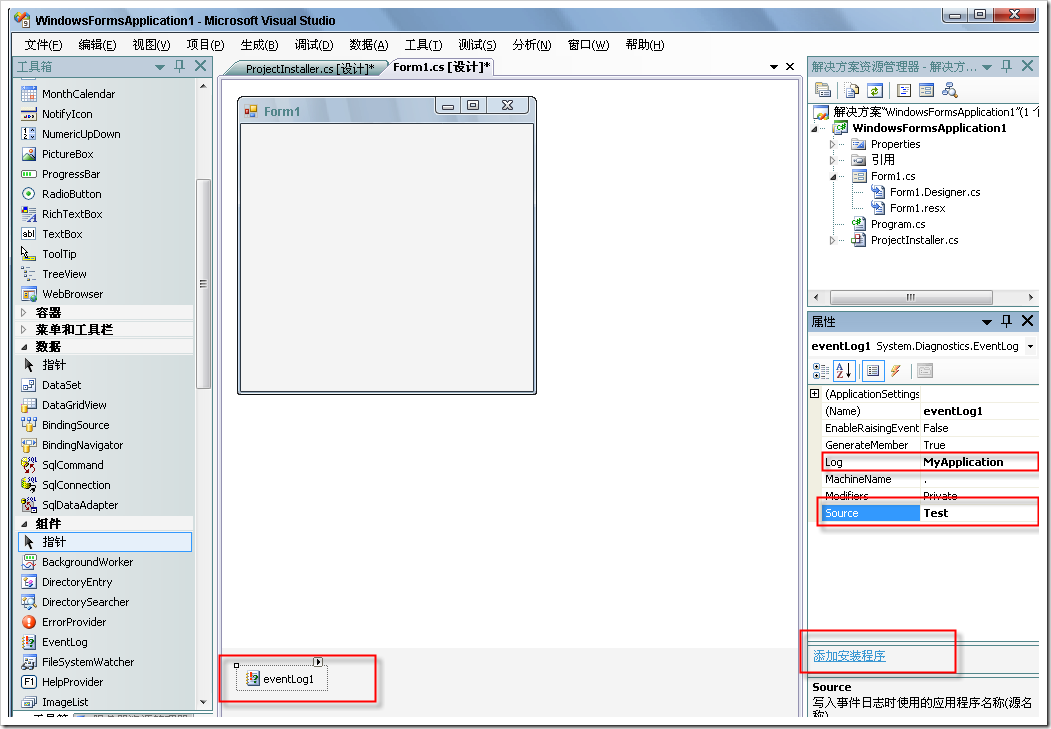Viewport: 1051px width, 729px height.
Task: Choose the BackgroundWorker component
Action: (88, 562)
